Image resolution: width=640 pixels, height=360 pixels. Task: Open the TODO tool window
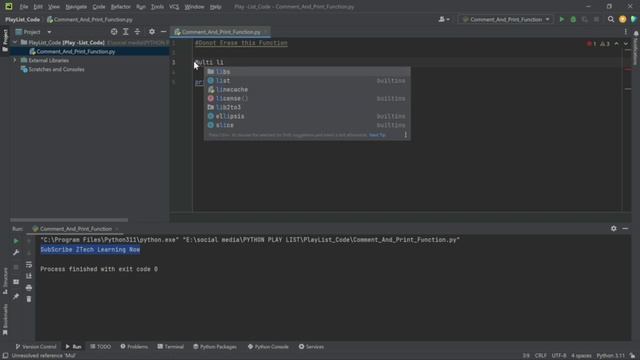[100, 347]
